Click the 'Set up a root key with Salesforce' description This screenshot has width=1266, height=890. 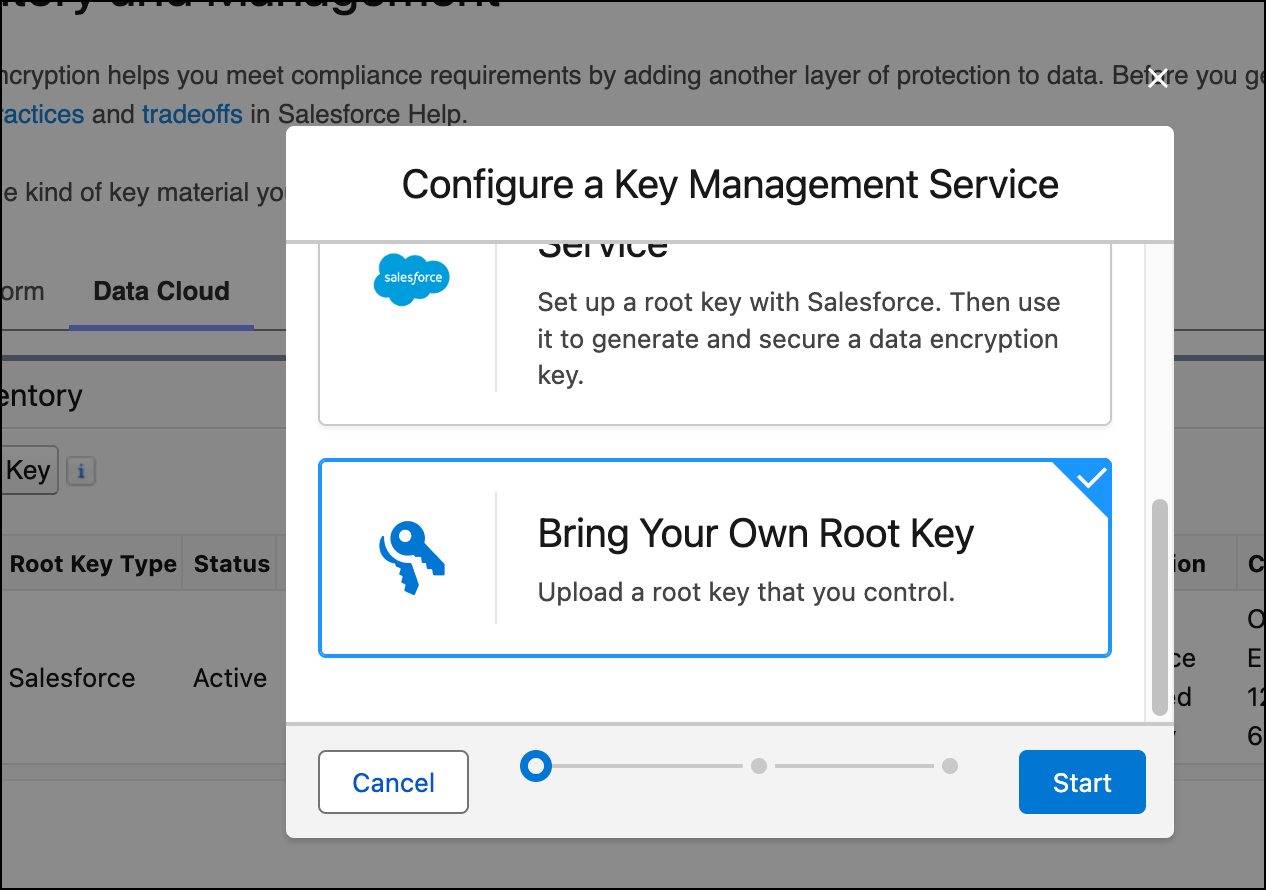point(798,339)
